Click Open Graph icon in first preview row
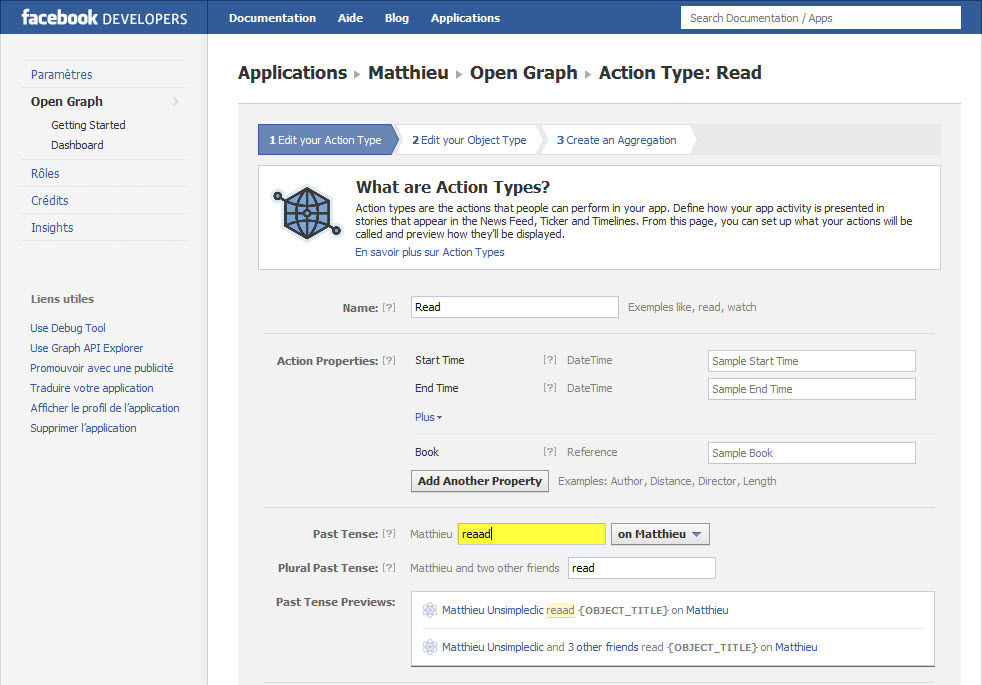 click(430, 610)
